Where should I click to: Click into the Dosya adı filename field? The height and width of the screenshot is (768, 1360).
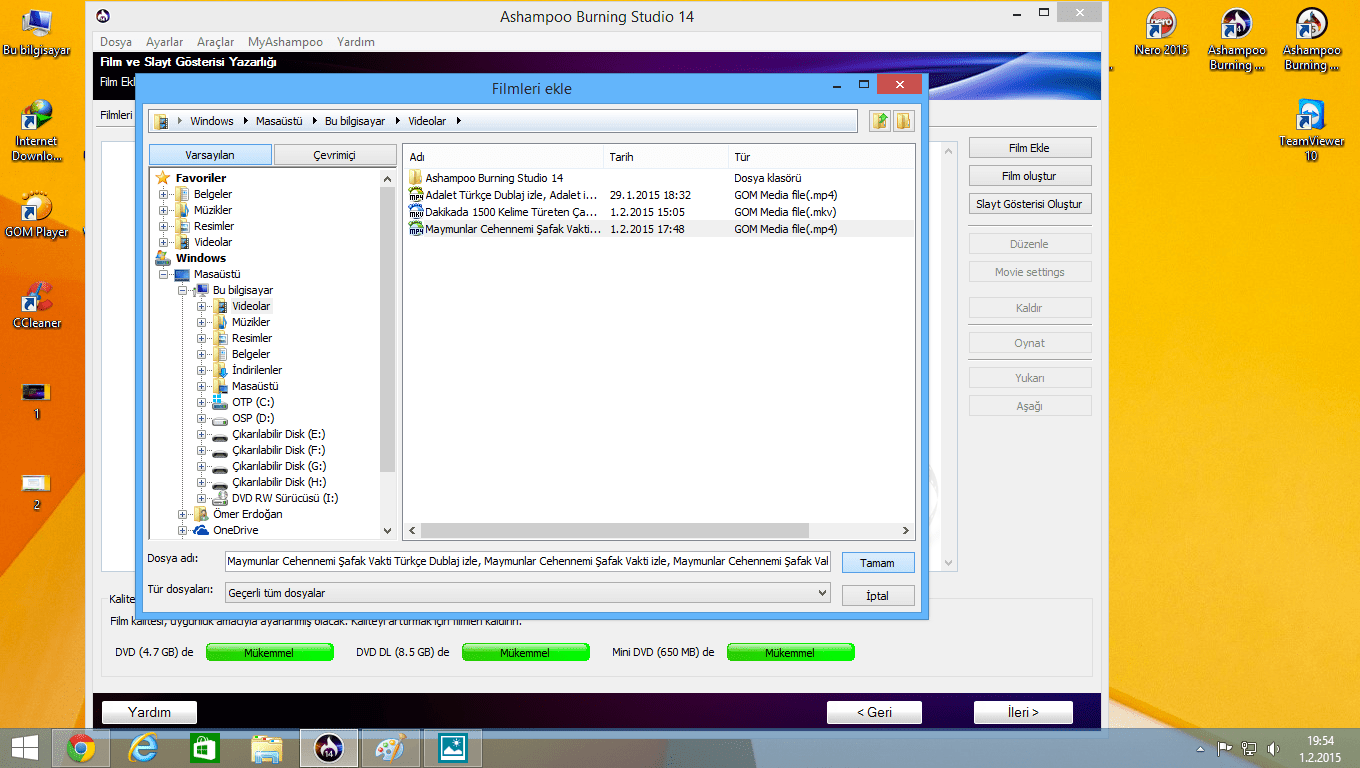click(x=527, y=562)
